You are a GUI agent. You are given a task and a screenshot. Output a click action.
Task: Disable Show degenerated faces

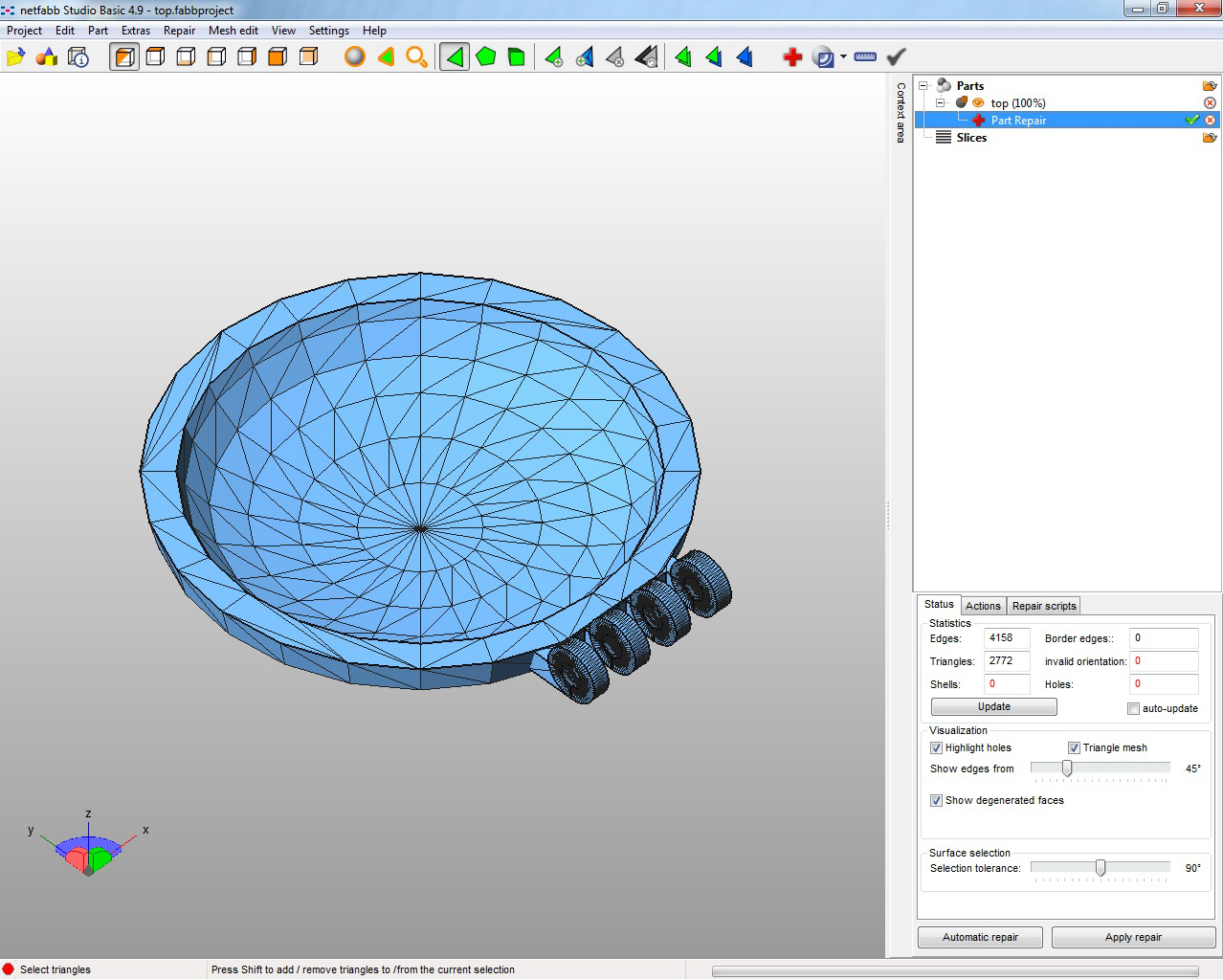(936, 801)
